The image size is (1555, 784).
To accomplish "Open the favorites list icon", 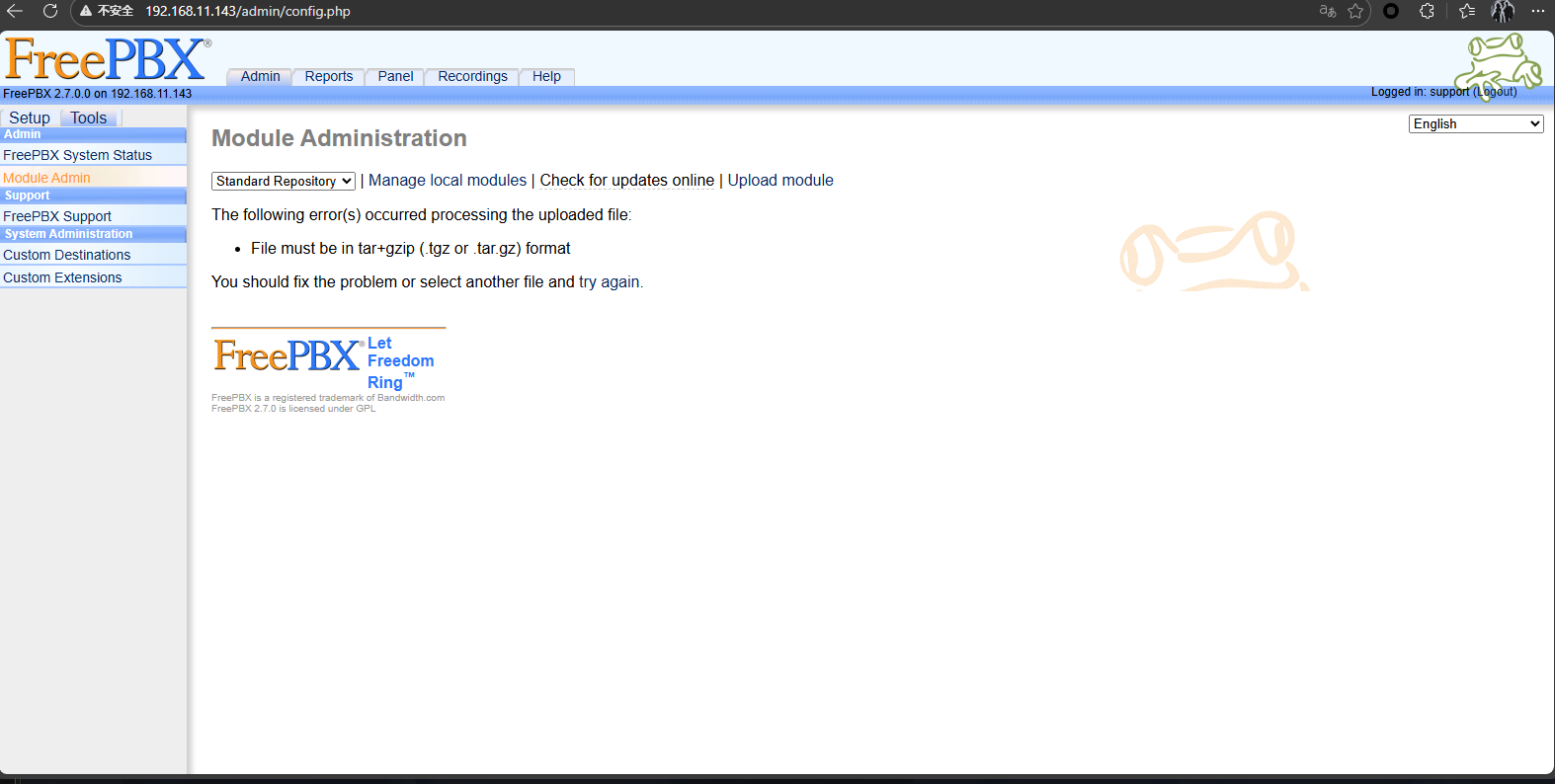I will 1467,11.
